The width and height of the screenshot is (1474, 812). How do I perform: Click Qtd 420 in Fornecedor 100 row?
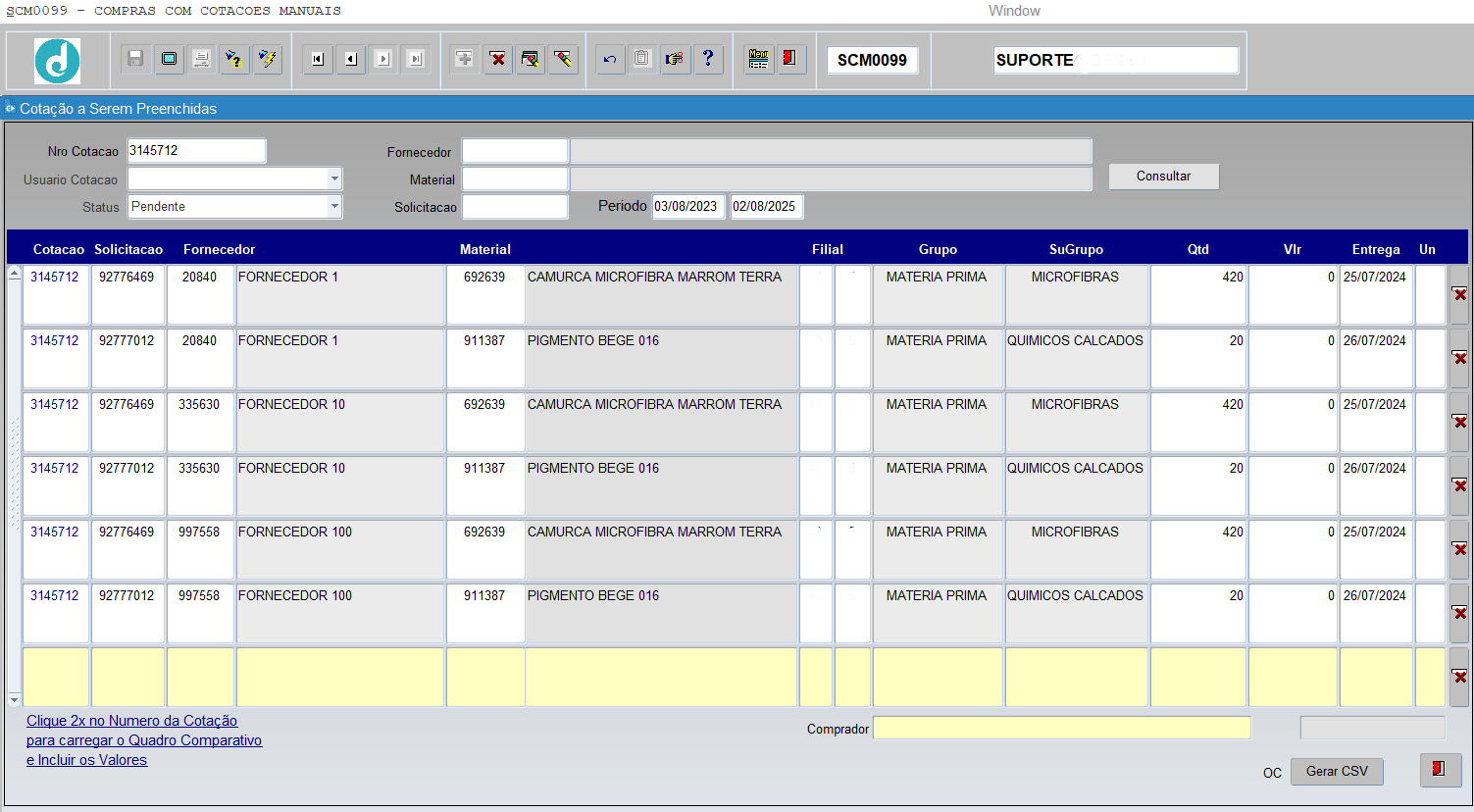point(1198,549)
